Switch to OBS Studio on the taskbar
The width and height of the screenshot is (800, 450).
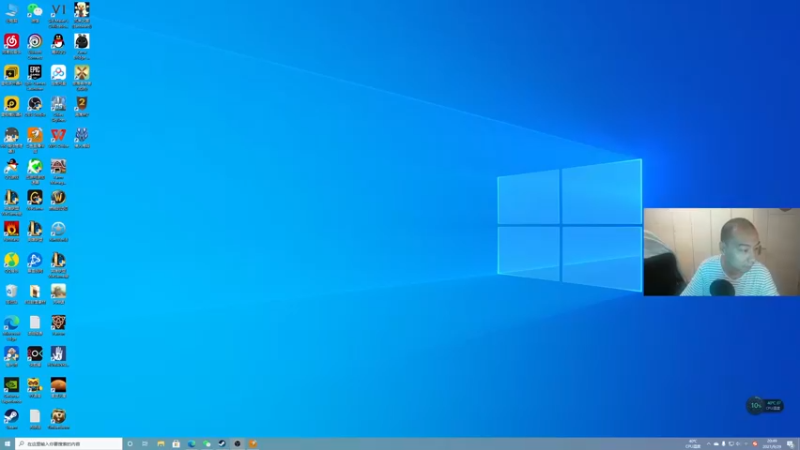[x=237, y=444]
